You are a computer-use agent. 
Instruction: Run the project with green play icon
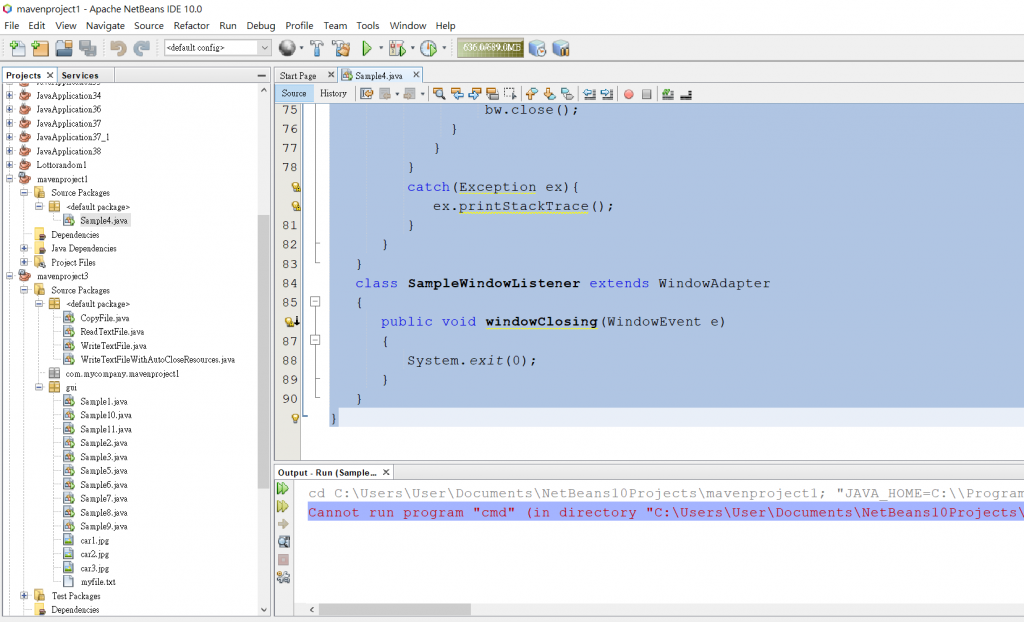coord(366,48)
